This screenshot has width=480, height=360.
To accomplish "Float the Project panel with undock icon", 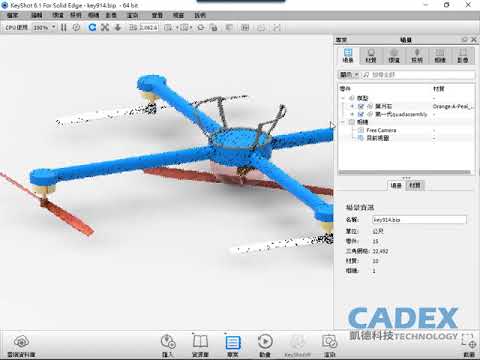I will tap(465, 39).
